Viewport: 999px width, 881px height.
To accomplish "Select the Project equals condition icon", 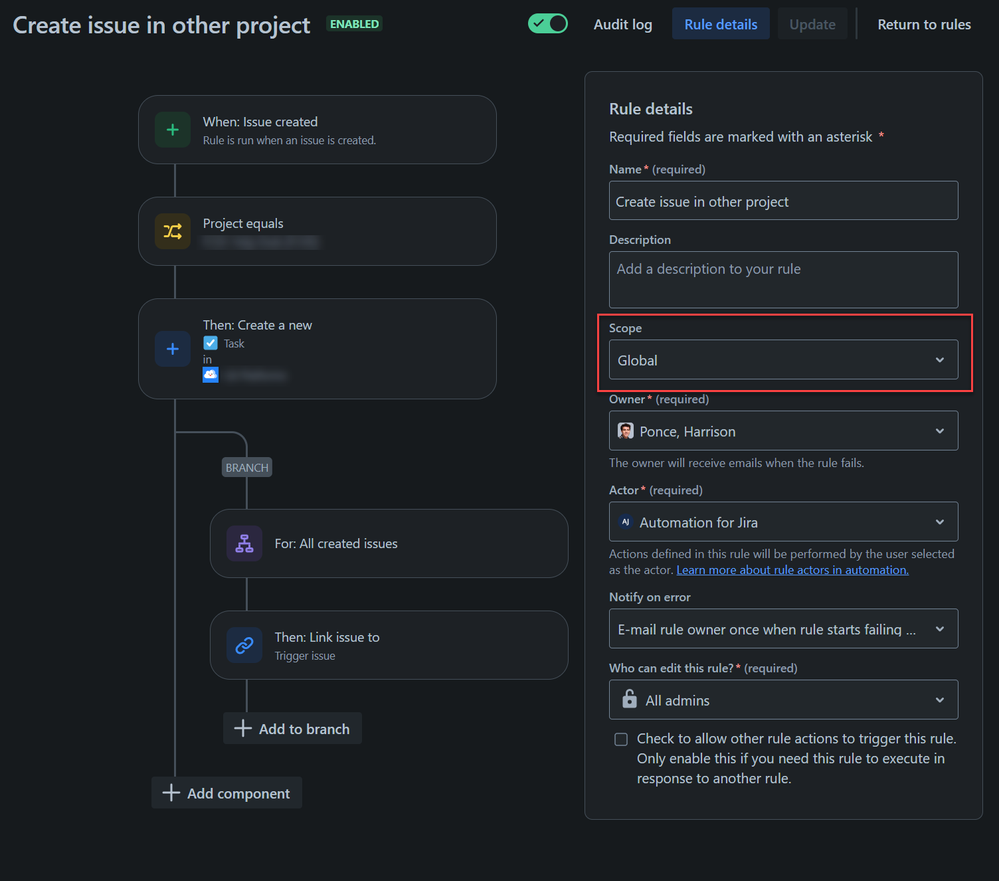I will click(x=172, y=231).
